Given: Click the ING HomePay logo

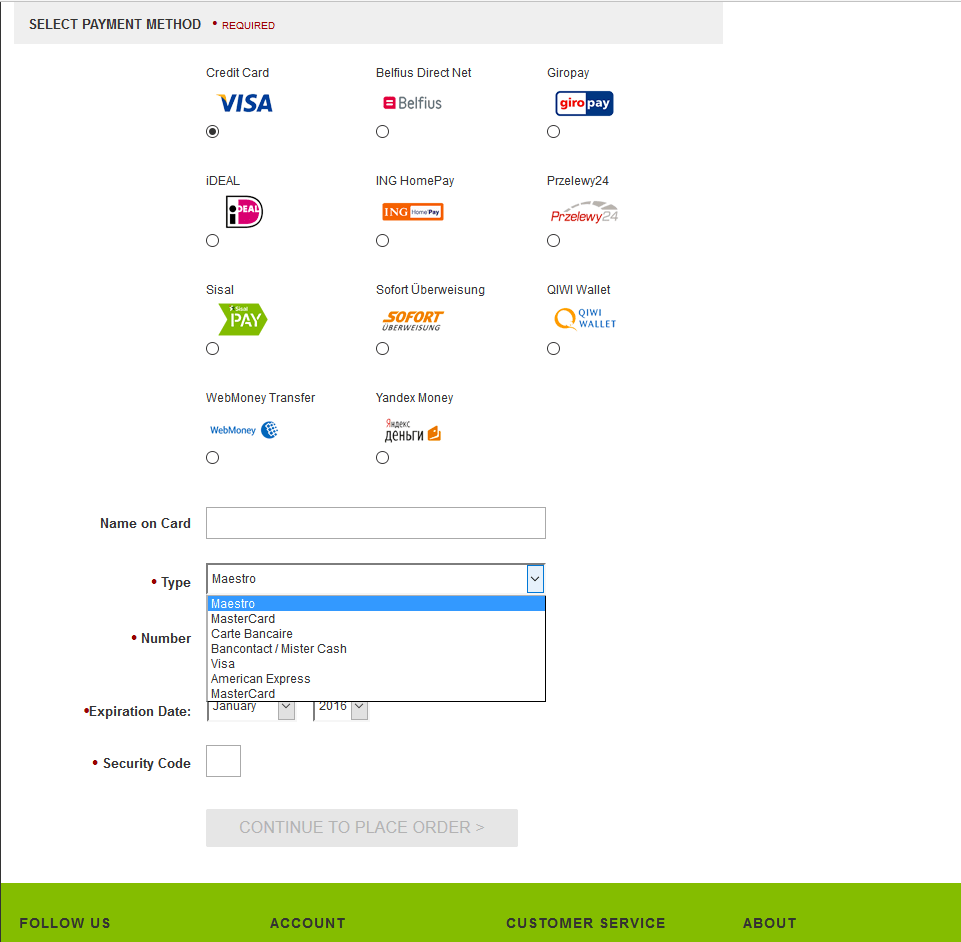Looking at the screenshot, I should tap(412, 212).
